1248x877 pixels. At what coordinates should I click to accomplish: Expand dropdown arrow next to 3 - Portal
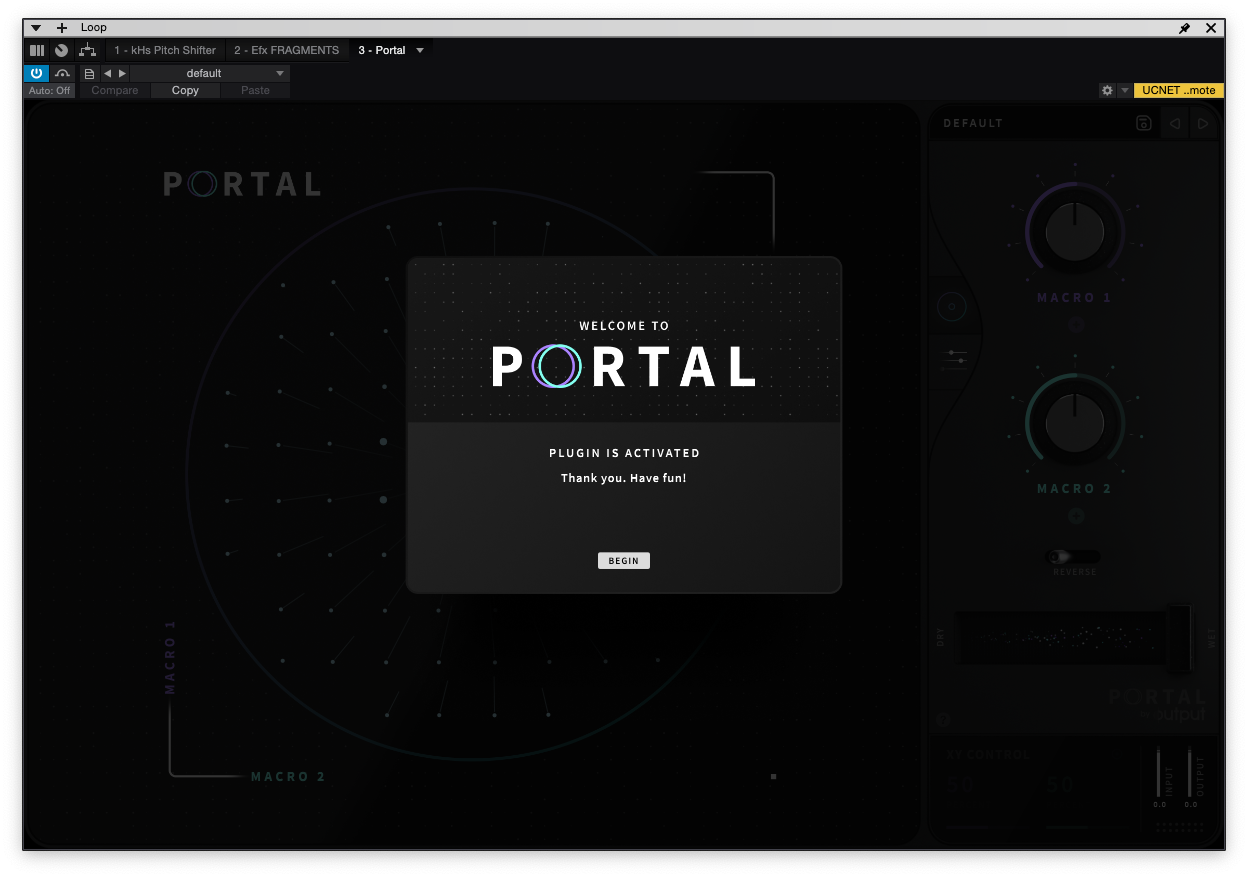(x=420, y=50)
